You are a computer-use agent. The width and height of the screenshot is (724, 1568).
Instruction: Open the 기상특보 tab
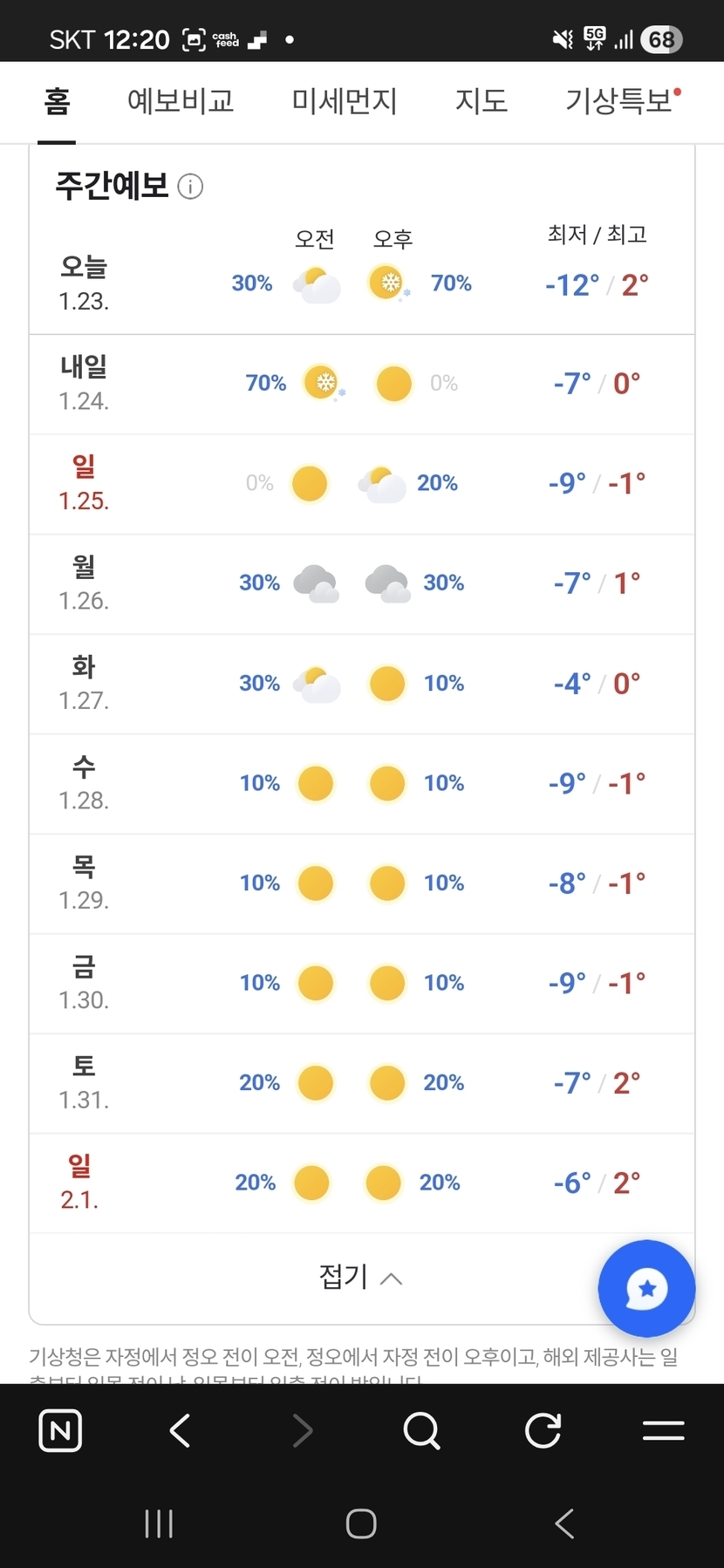point(619,101)
